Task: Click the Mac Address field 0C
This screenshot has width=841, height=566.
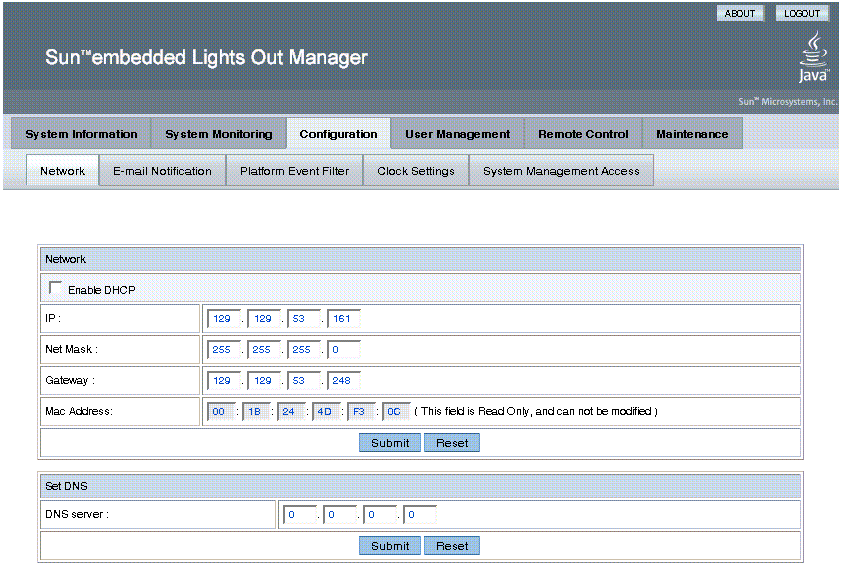Action: point(396,411)
